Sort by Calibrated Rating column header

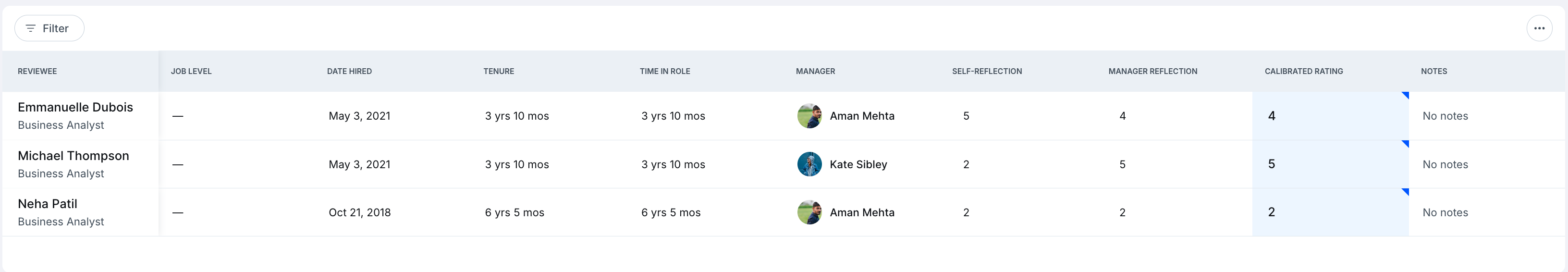(x=1303, y=71)
